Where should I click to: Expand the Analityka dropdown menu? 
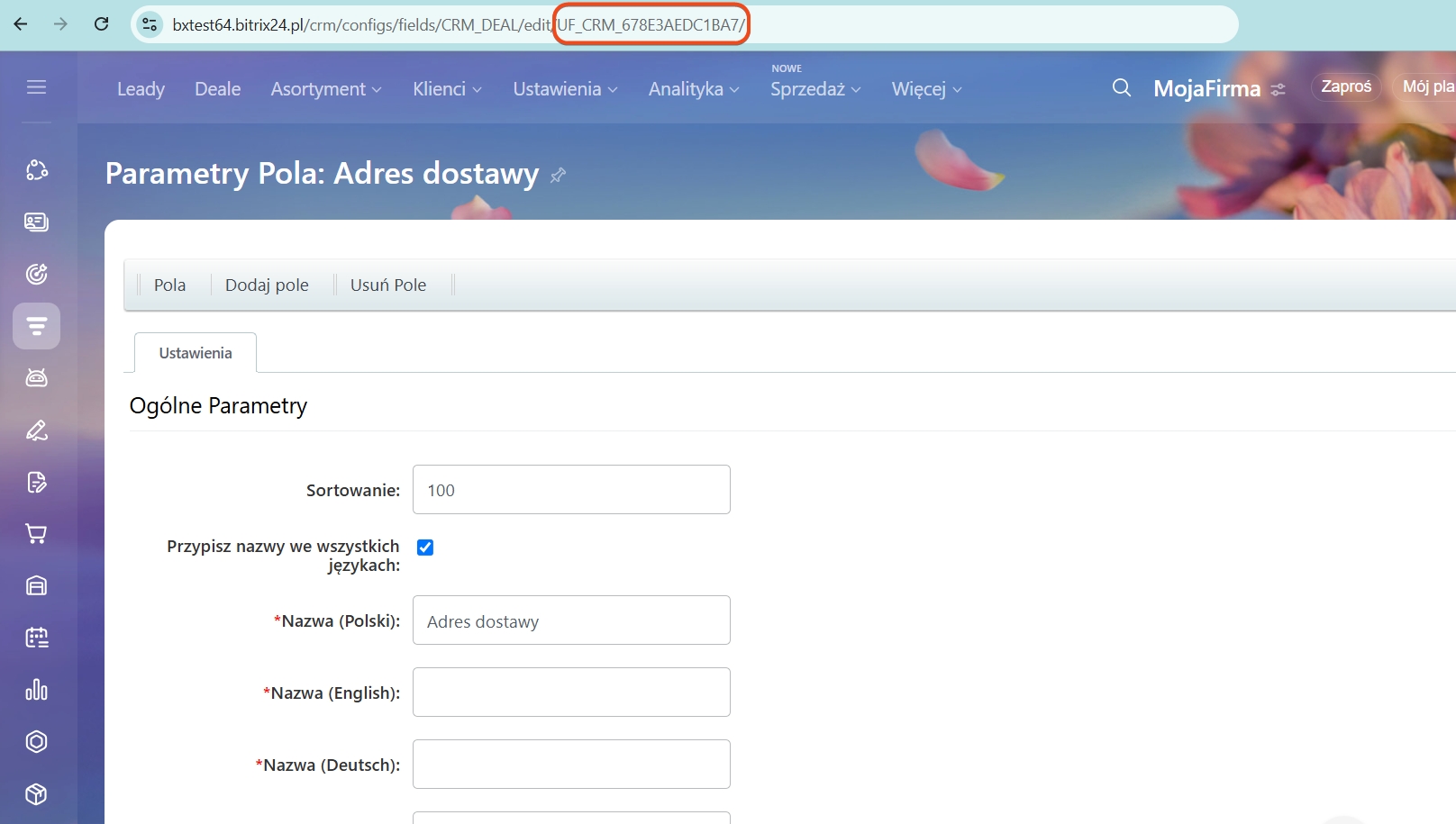point(694,89)
